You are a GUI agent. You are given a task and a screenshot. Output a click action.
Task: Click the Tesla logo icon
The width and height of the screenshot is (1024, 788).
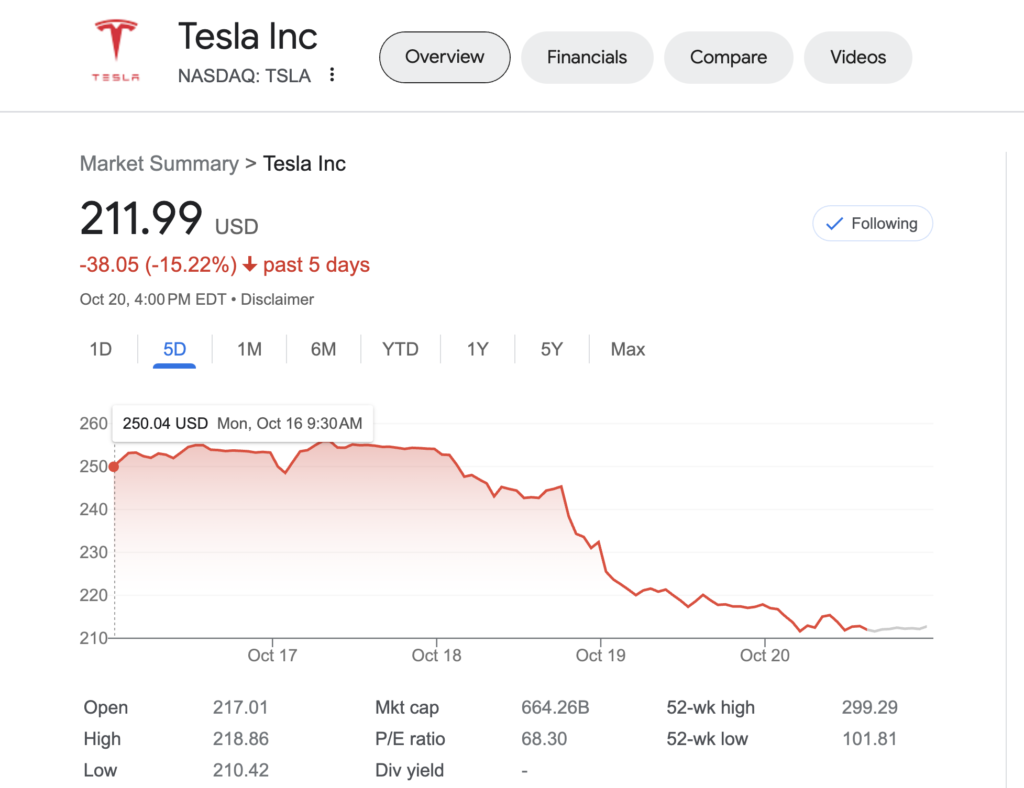(x=116, y=51)
